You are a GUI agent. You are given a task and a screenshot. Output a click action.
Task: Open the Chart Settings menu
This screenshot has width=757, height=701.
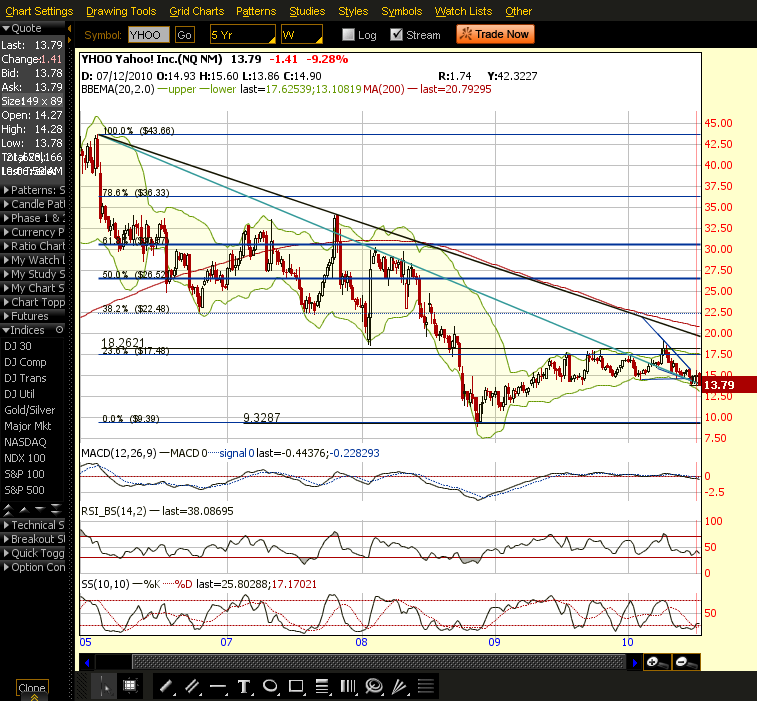click(x=39, y=11)
